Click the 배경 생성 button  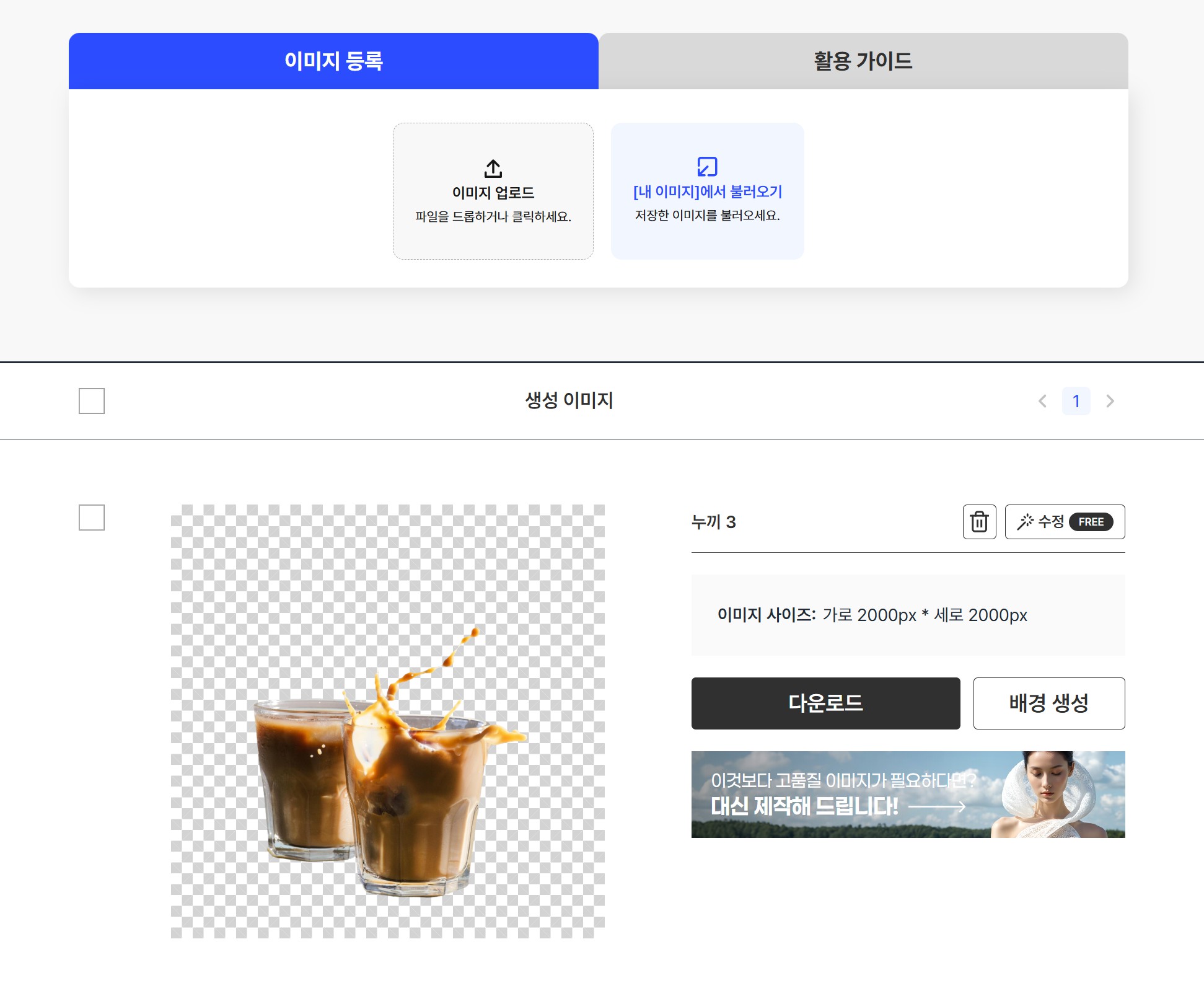tap(1048, 703)
